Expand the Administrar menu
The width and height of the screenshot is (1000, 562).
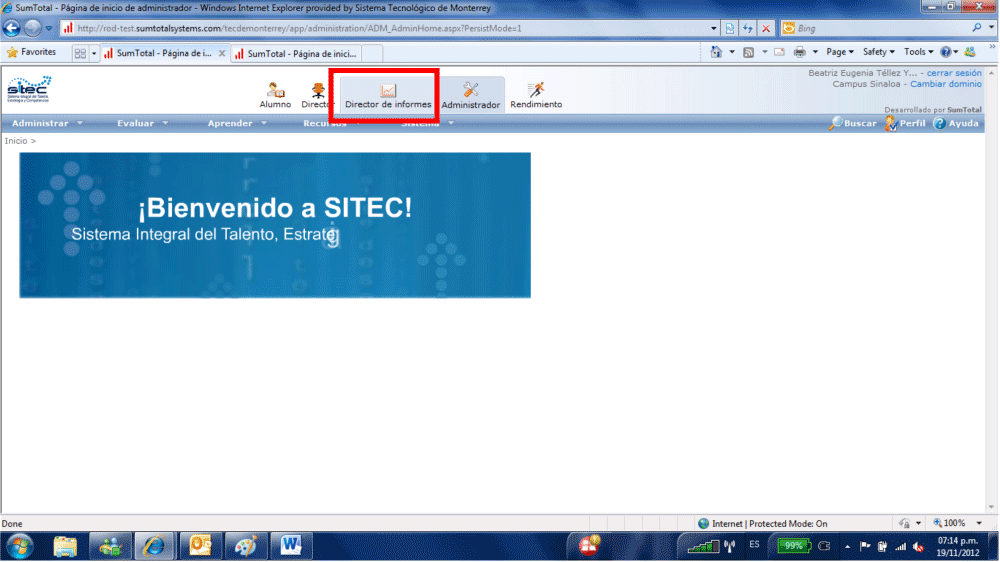[x=47, y=123]
